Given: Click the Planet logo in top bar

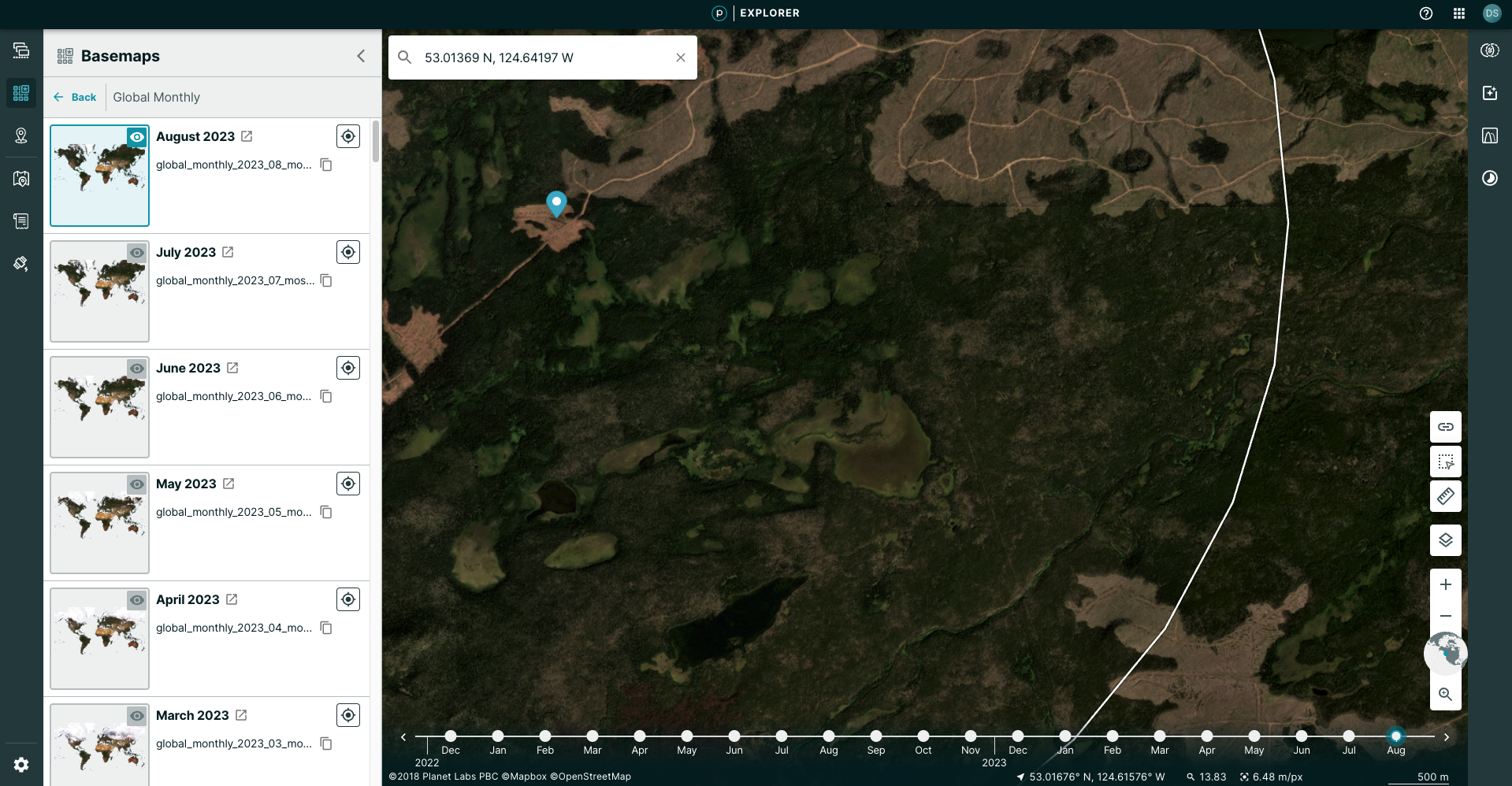Looking at the screenshot, I should point(719,13).
